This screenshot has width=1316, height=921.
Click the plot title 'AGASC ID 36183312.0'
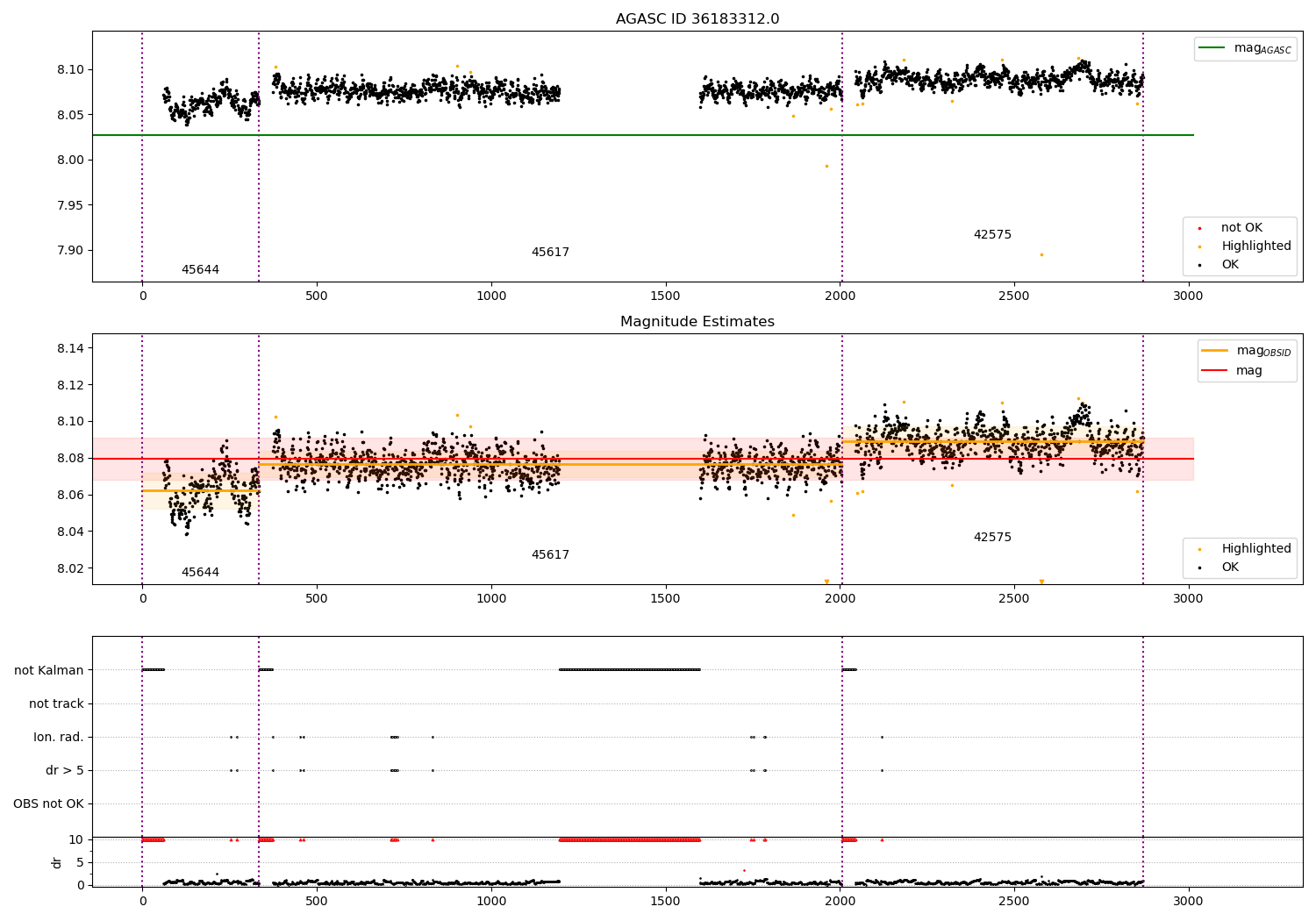(697, 19)
